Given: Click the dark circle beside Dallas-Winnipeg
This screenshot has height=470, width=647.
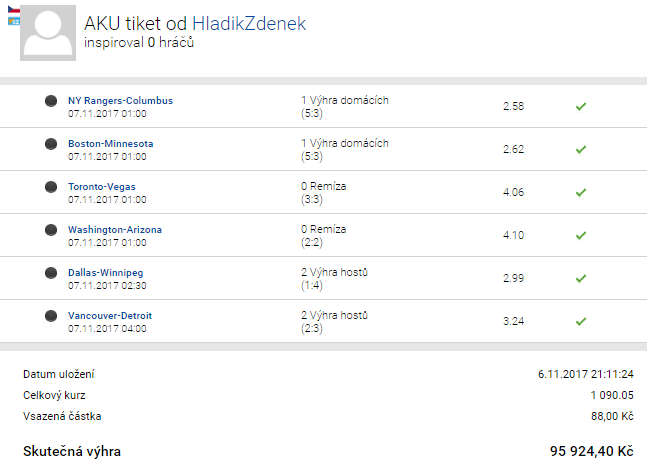Looking at the screenshot, I should pos(51,273).
